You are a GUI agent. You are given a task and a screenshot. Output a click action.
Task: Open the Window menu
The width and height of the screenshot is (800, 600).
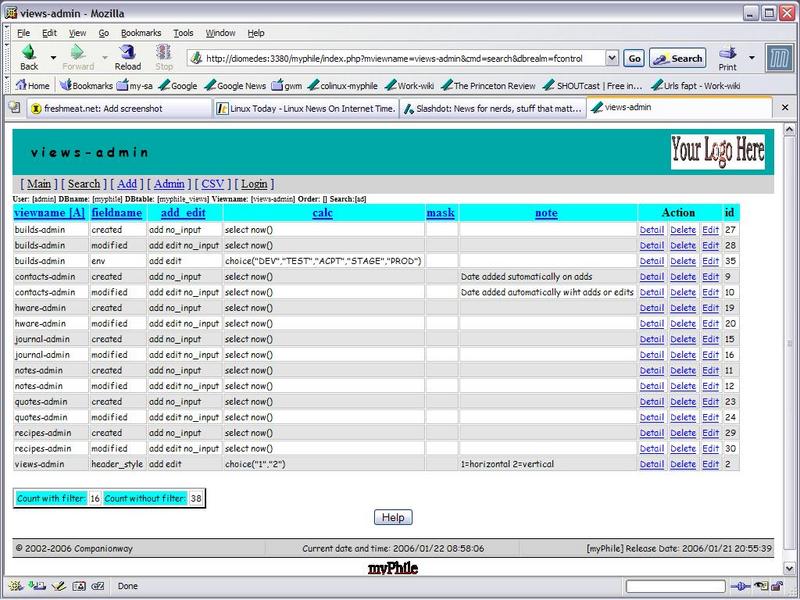tap(220, 33)
